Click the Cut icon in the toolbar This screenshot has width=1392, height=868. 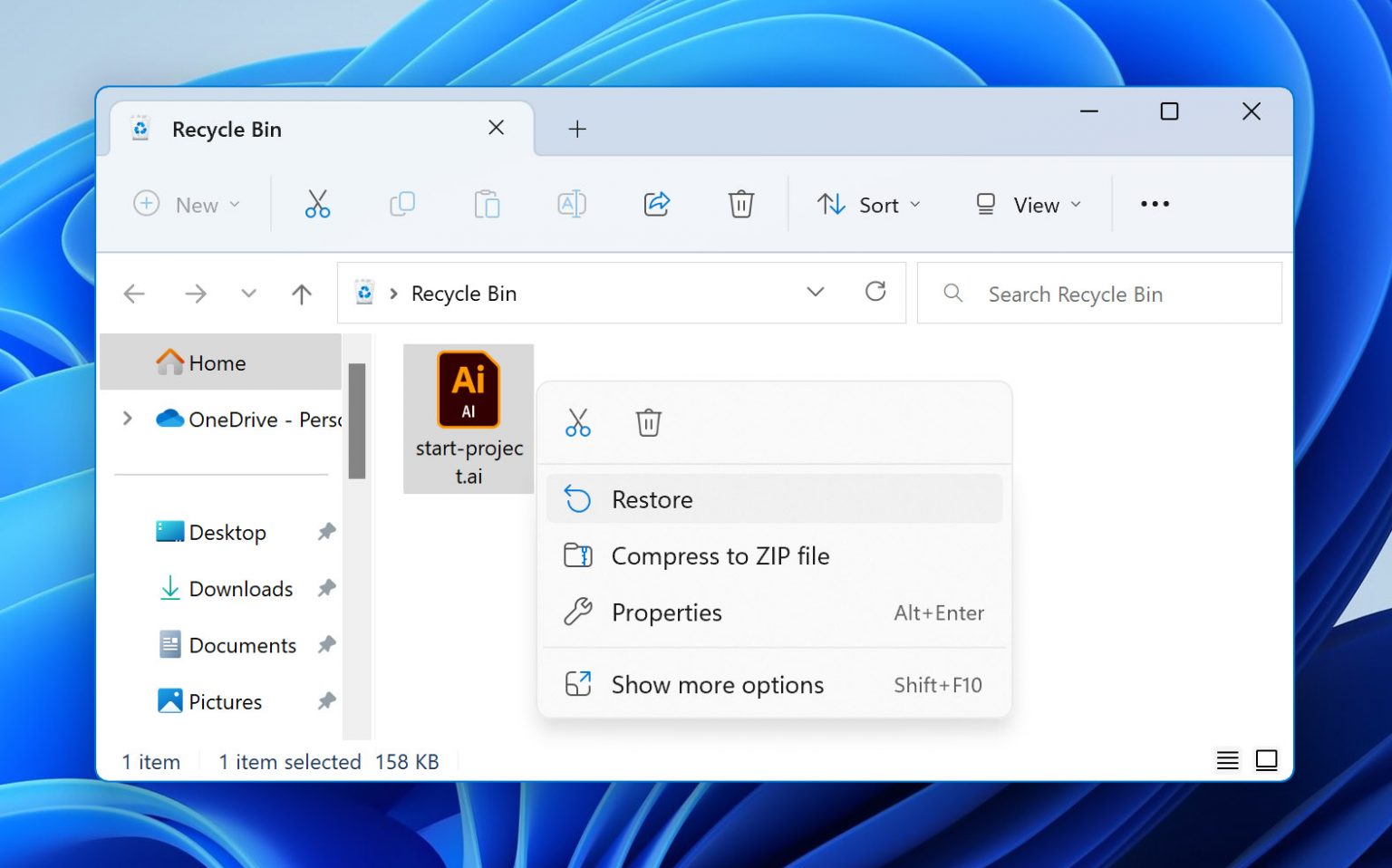pos(317,204)
